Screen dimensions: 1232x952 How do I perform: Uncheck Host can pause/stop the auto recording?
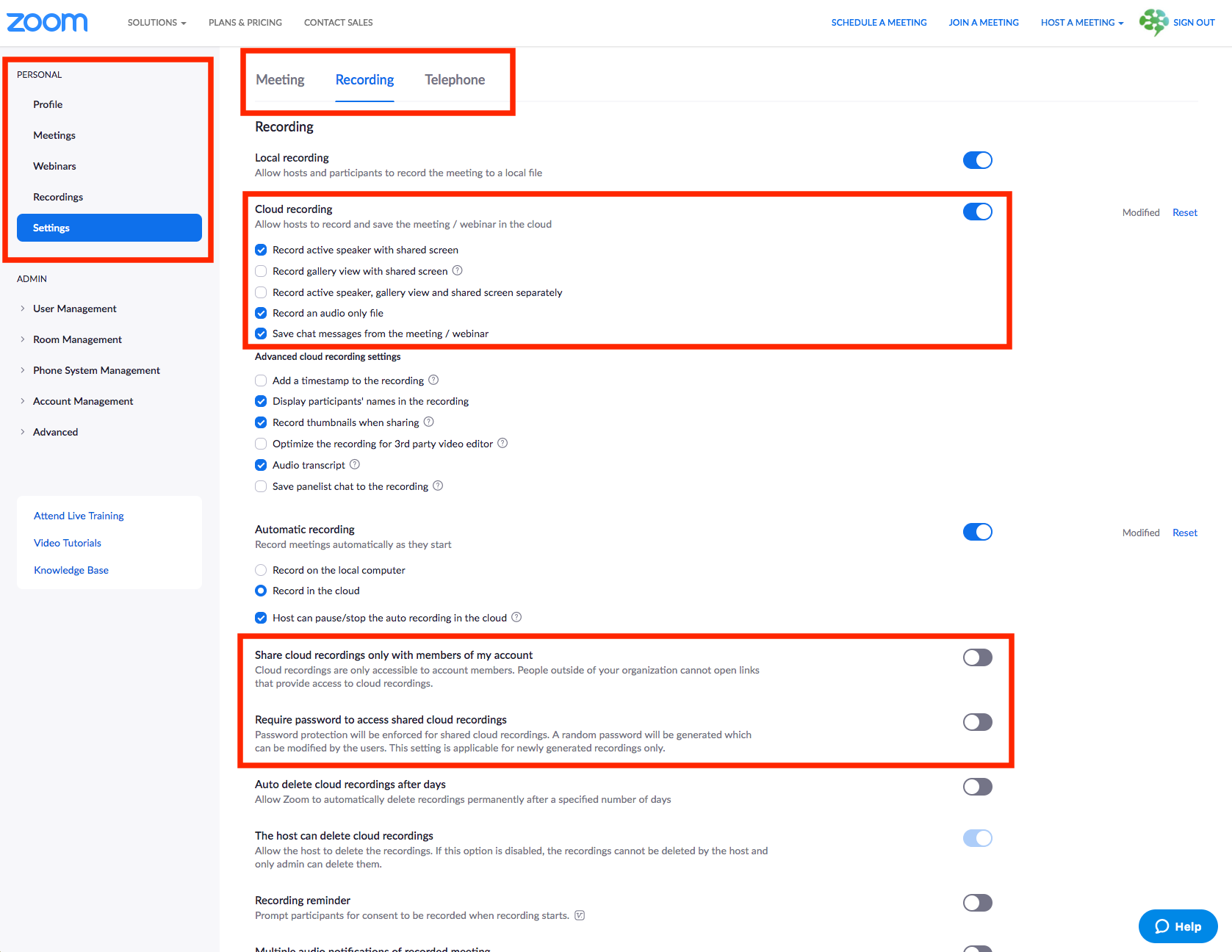pyautogui.click(x=261, y=618)
